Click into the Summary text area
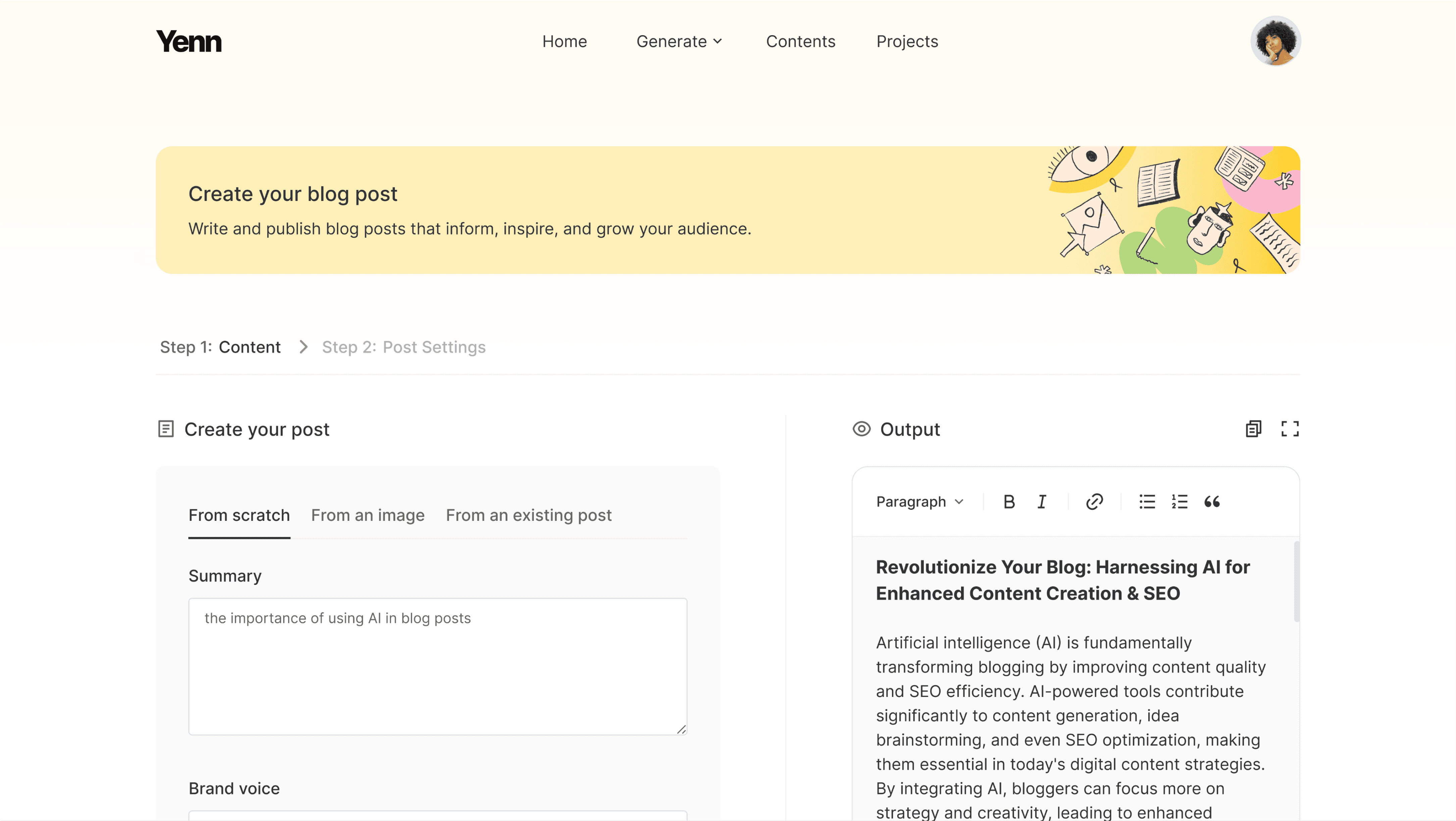 (438, 667)
